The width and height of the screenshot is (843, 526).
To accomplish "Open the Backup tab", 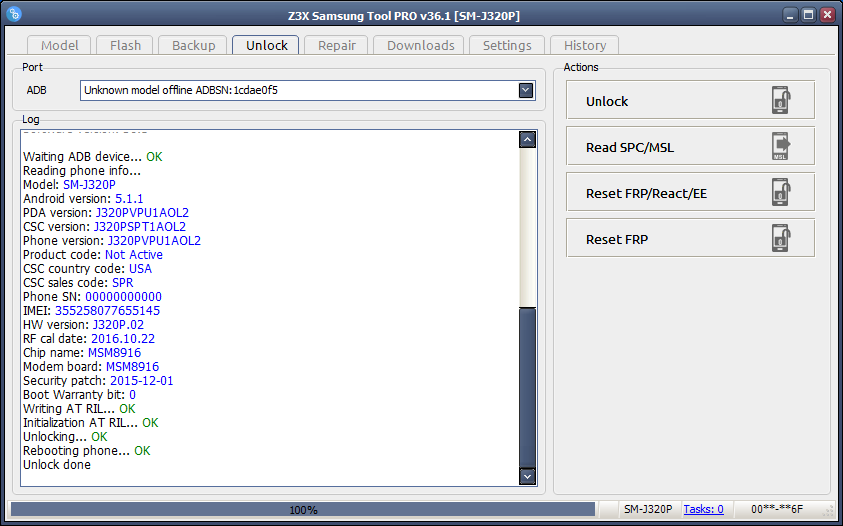I will 194,45.
